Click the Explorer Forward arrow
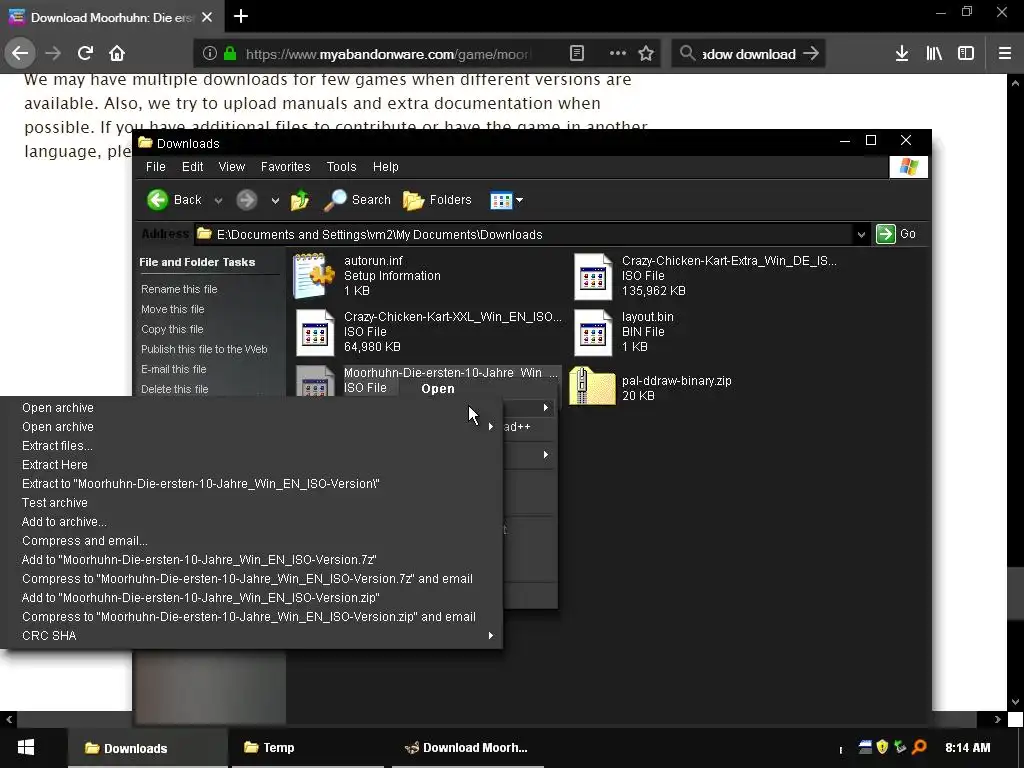 tap(246, 200)
